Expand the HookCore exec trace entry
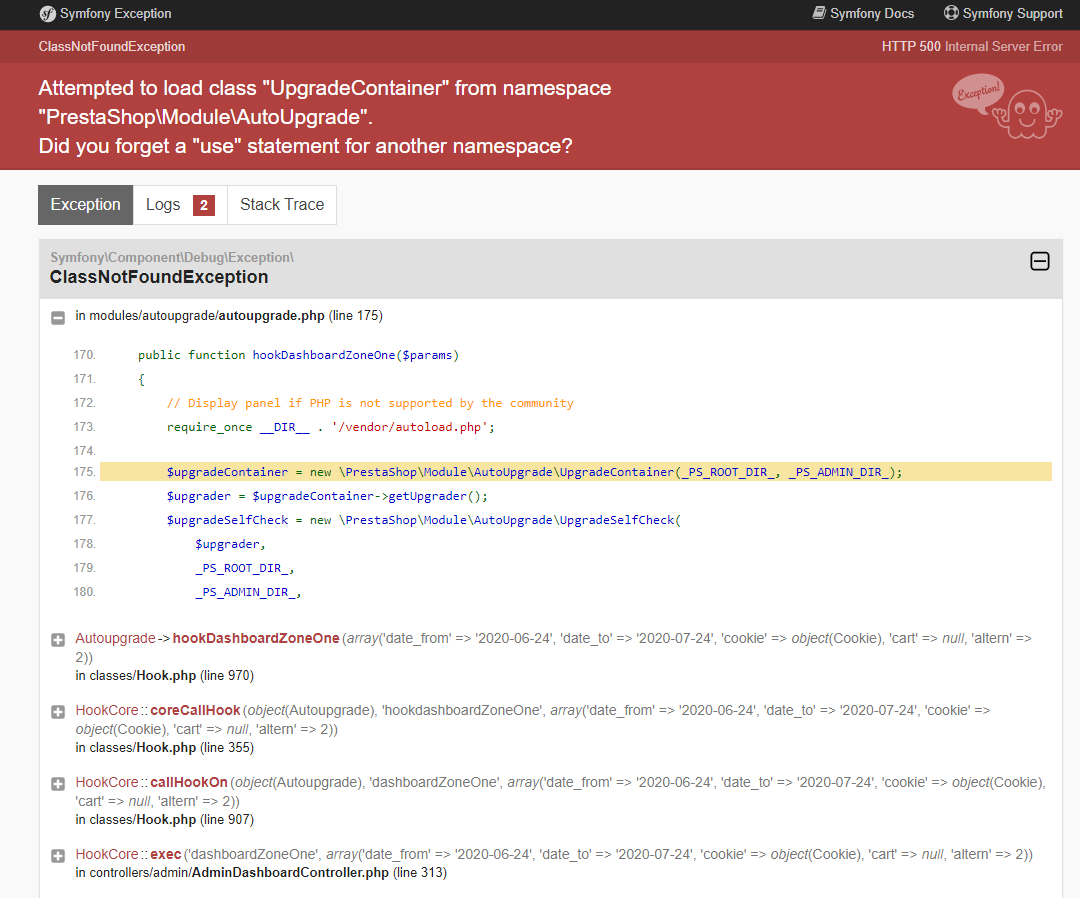Screen dimensions: 1080x898 (58, 856)
